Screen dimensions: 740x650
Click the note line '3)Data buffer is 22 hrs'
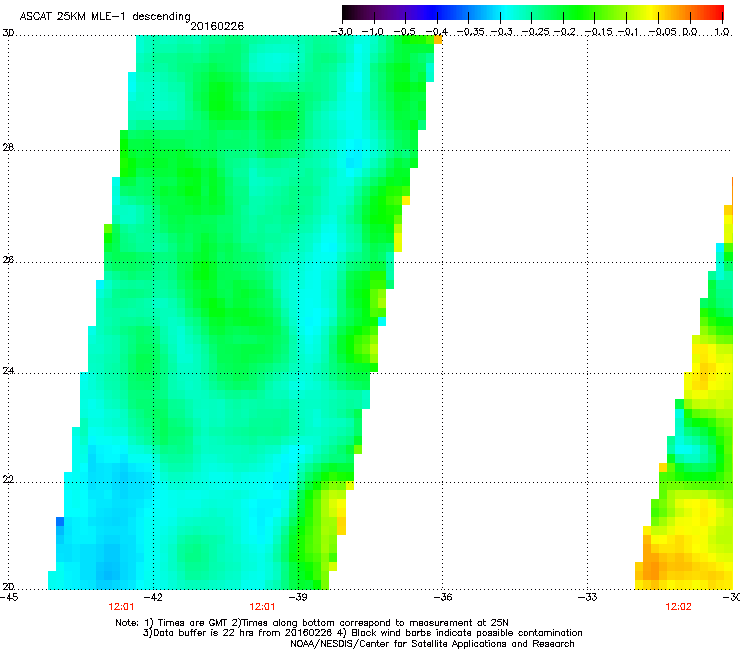pyautogui.click(x=363, y=633)
